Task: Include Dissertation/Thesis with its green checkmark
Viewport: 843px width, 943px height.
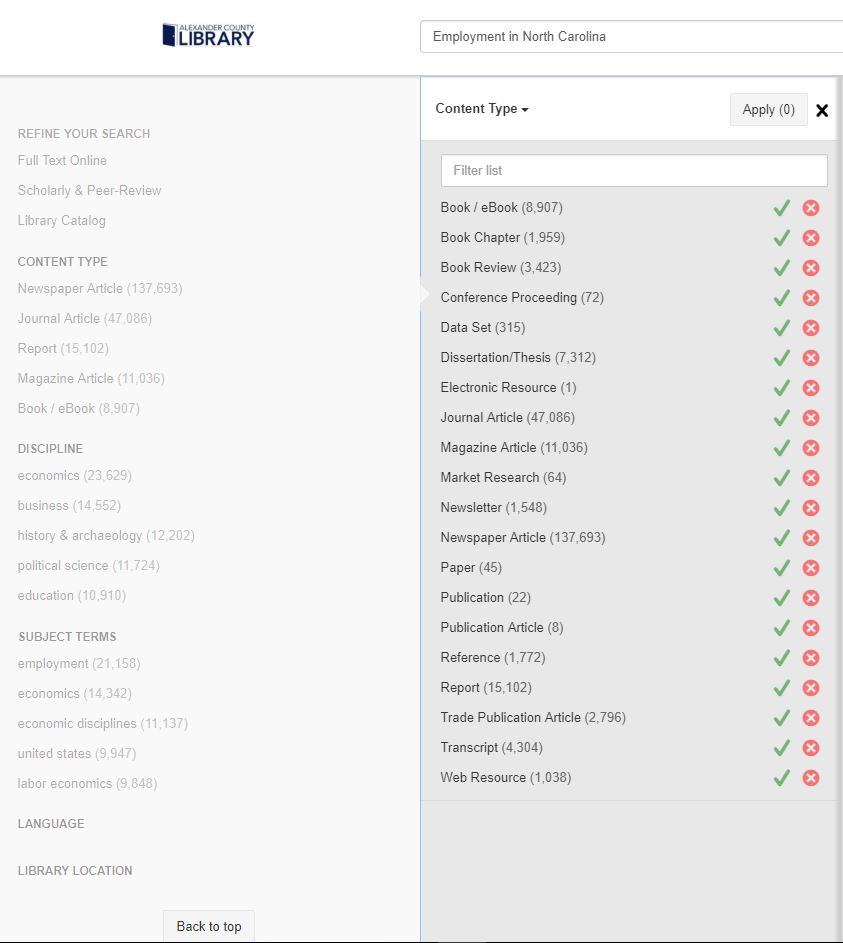Action: tap(781, 358)
